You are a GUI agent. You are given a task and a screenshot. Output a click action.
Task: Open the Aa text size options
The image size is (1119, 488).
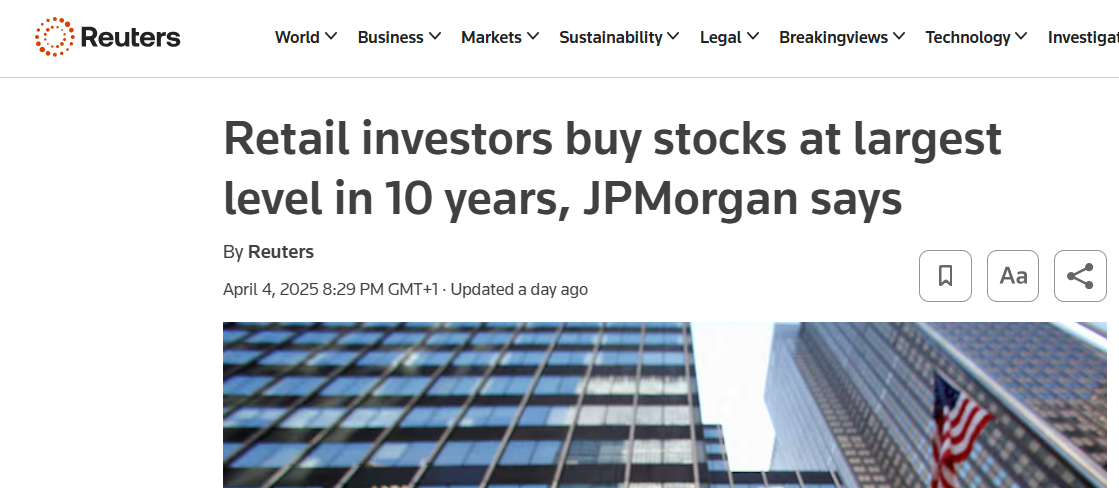1013,276
